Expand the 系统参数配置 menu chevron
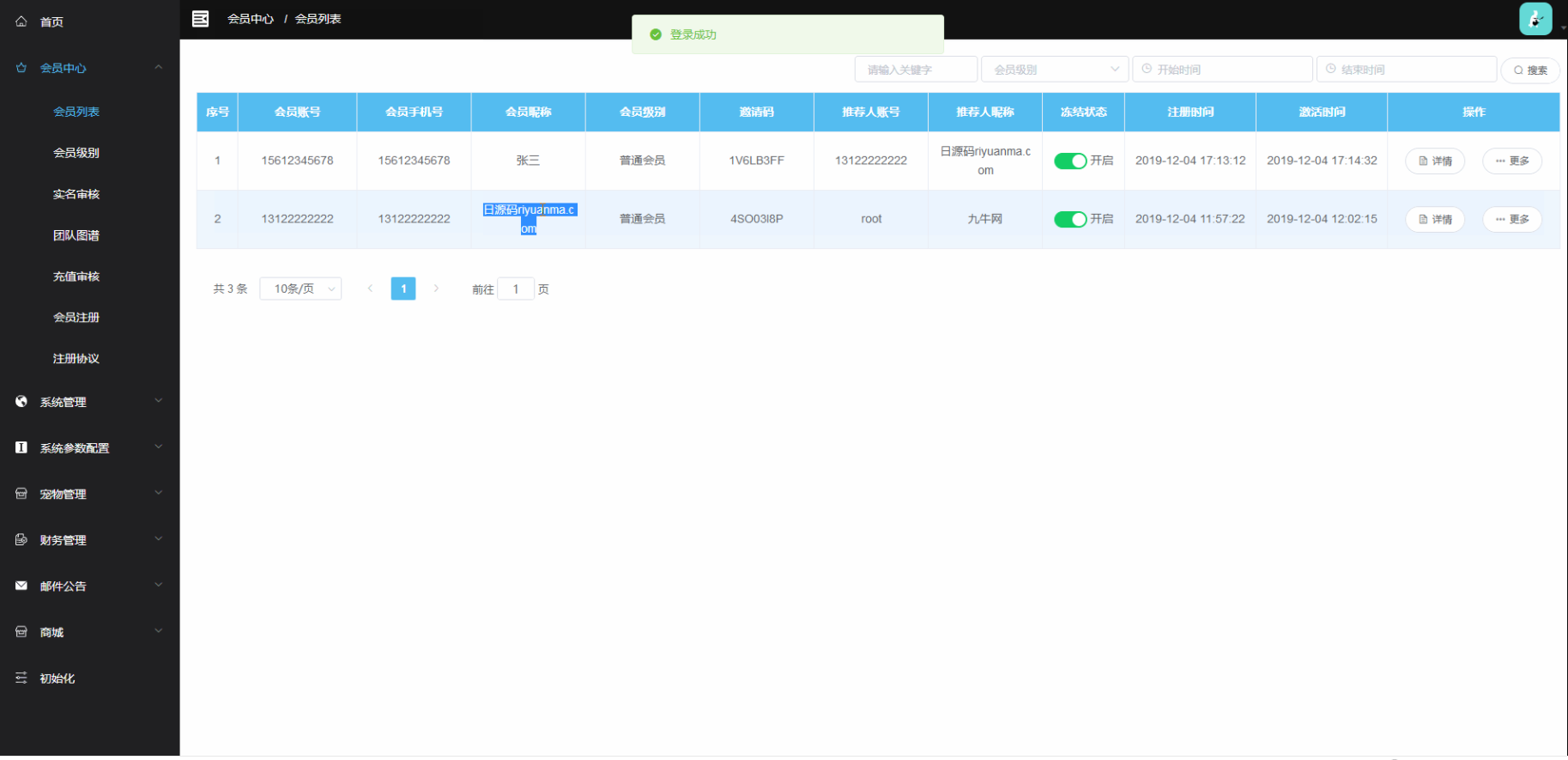1568x760 pixels. click(x=159, y=447)
